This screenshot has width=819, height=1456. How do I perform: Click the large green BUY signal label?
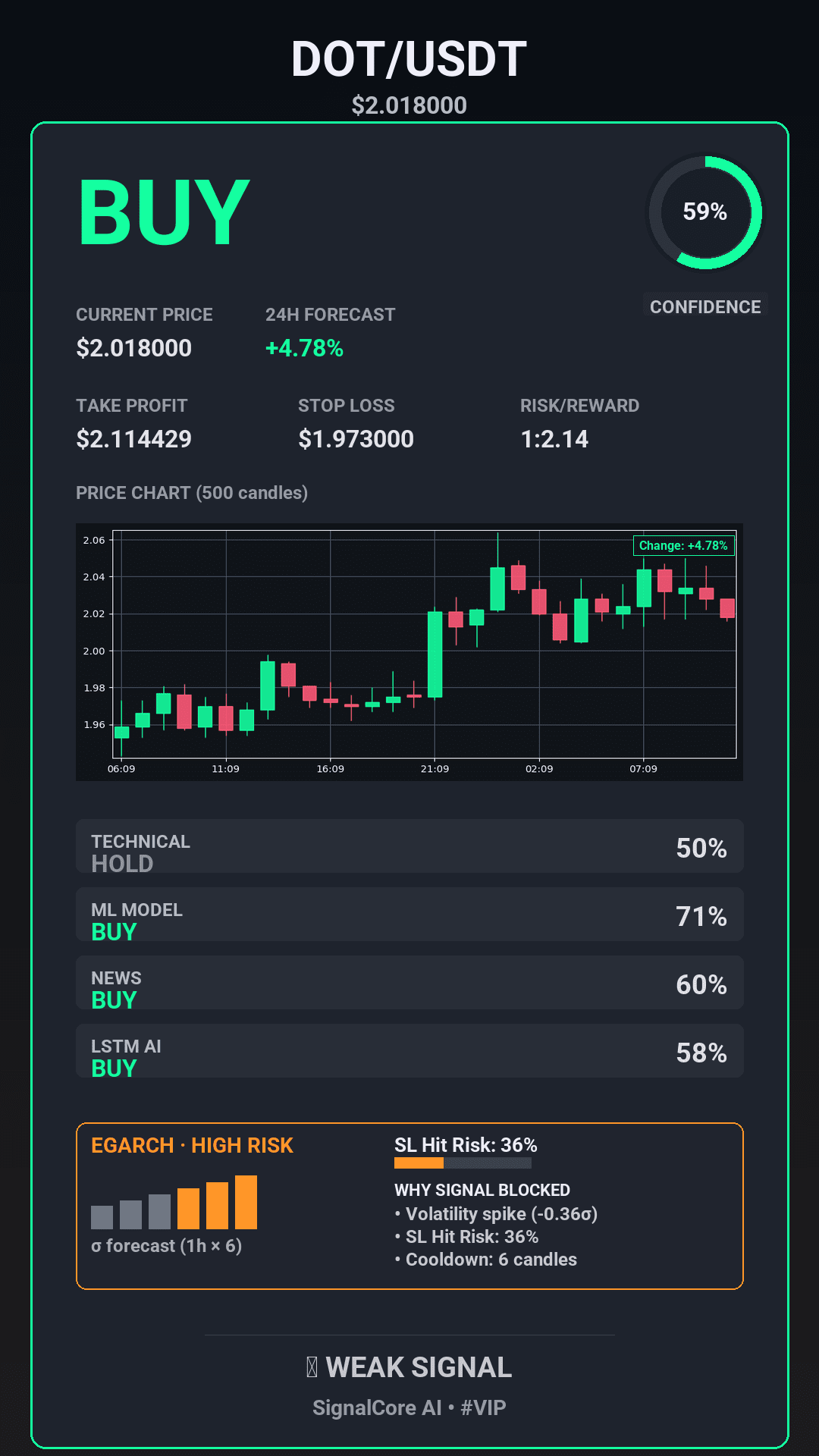click(x=164, y=213)
